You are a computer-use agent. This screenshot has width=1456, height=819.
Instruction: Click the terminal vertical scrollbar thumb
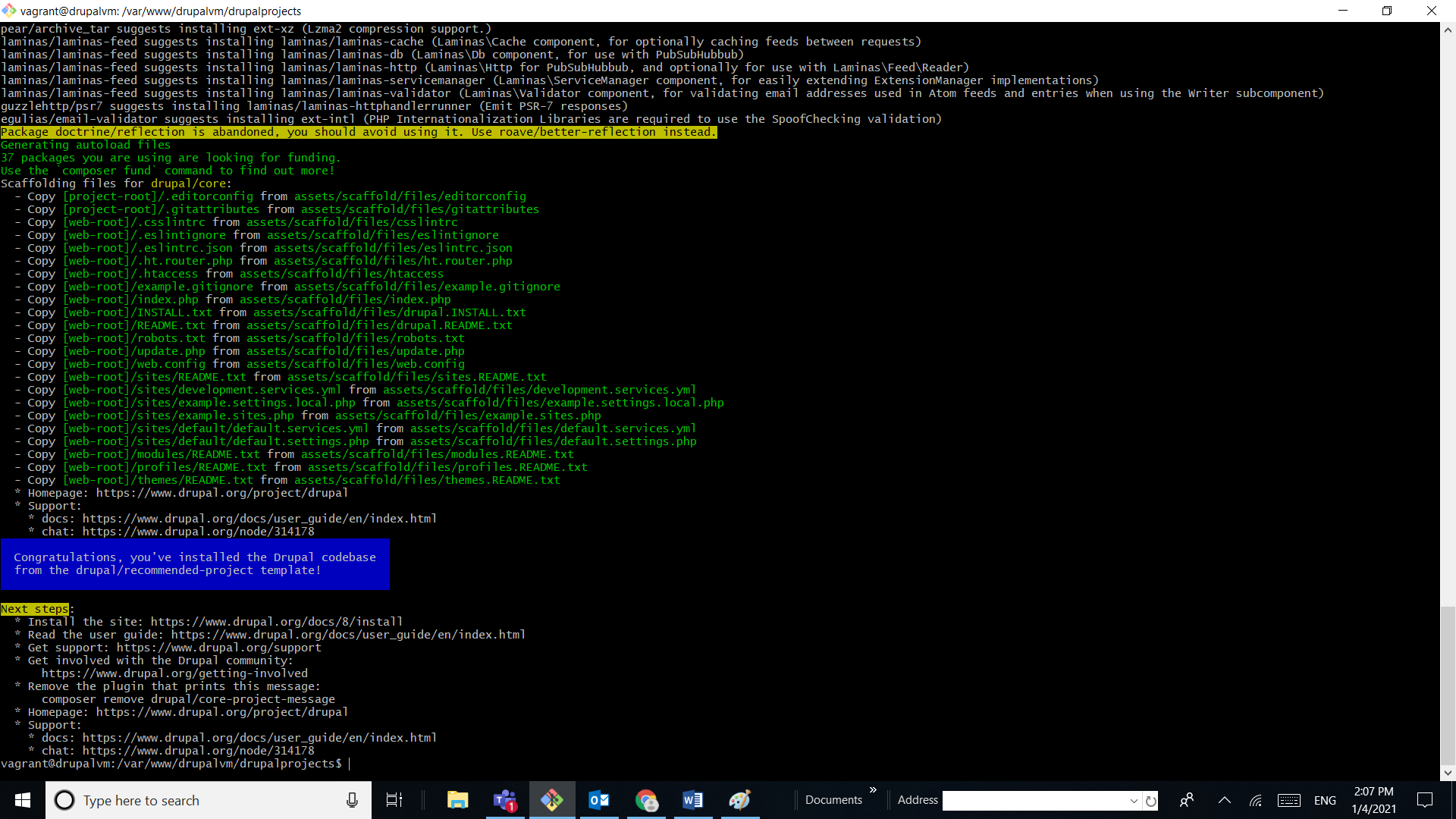pyautogui.click(x=1448, y=686)
